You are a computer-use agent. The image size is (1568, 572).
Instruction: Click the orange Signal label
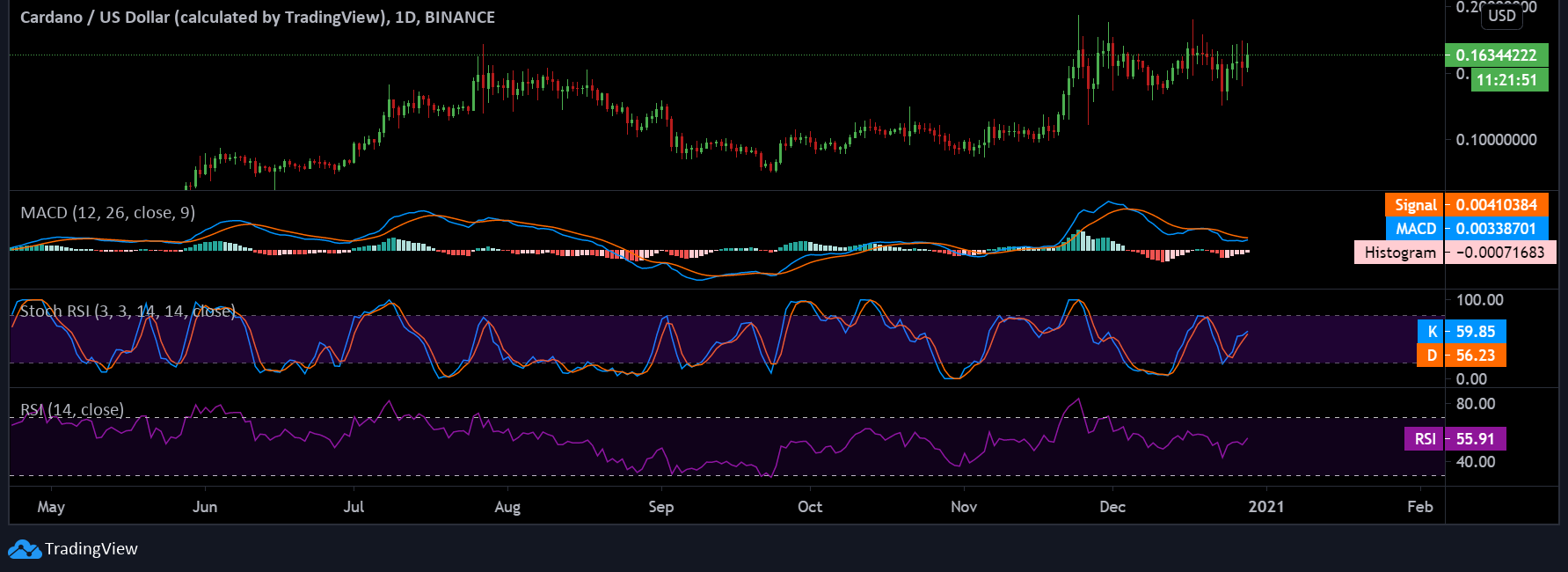[1415, 205]
